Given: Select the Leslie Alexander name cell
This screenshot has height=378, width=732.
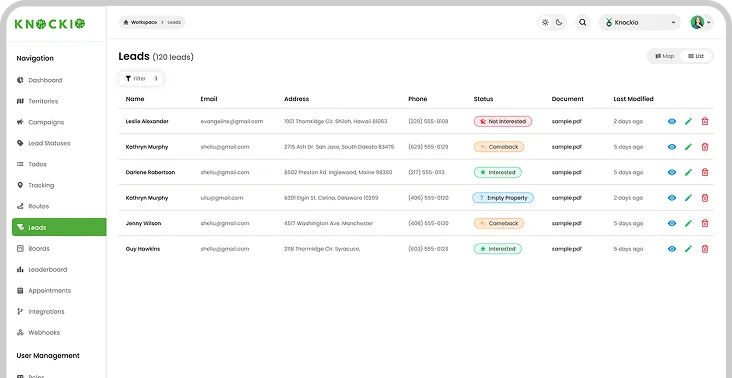Looking at the screenshot, I should (x=147, y=121).
